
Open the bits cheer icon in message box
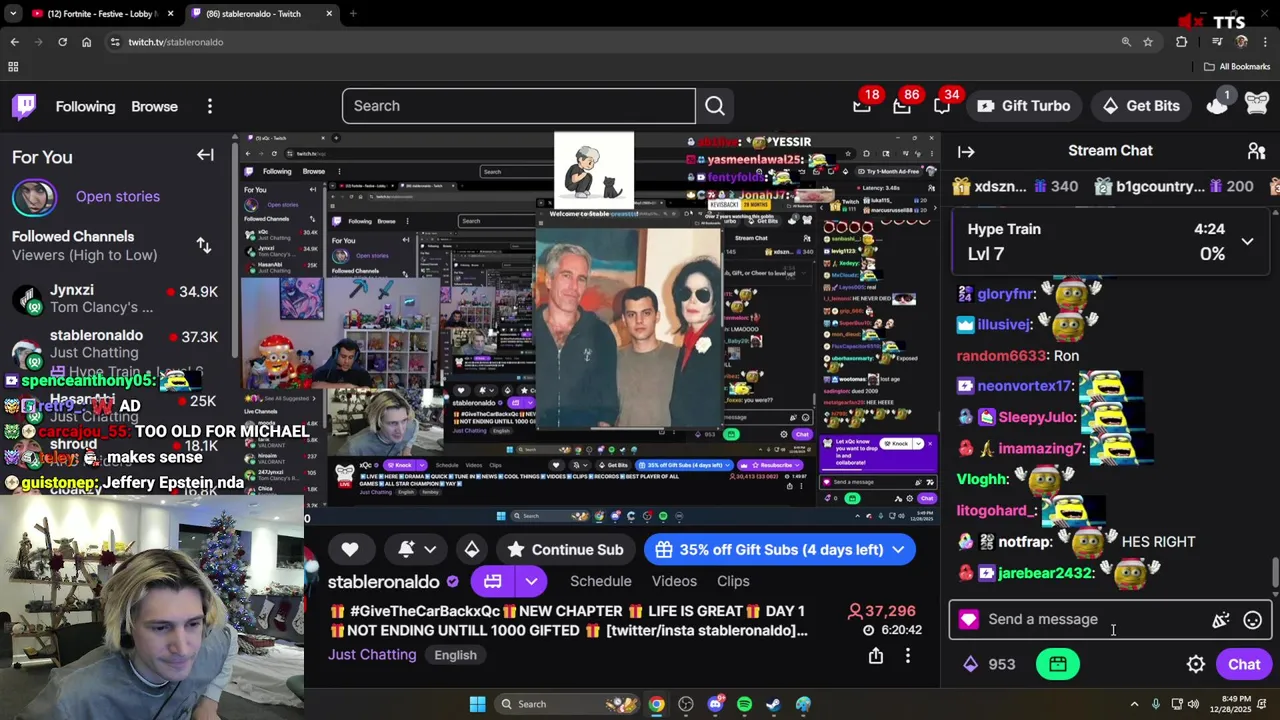pos(1221,620)
